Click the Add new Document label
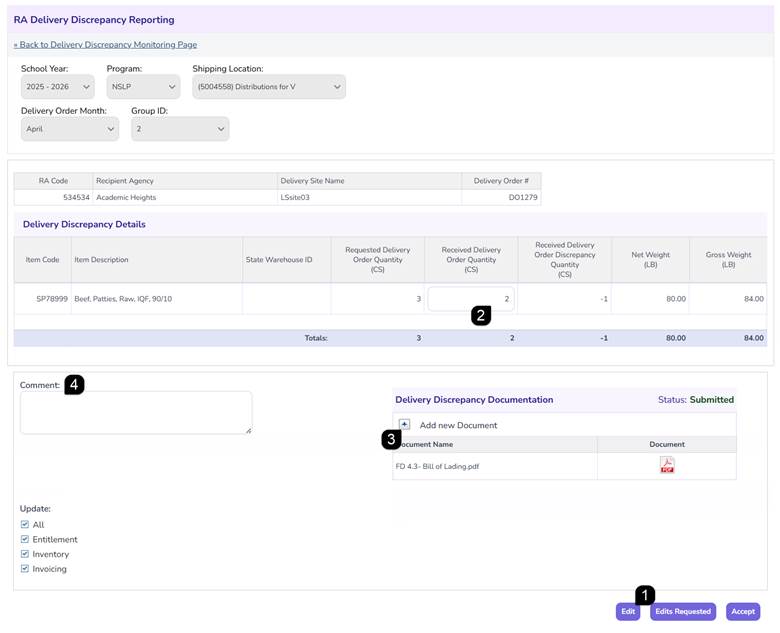The height and width of the screenshot is (633, 780). coord(458,425)
